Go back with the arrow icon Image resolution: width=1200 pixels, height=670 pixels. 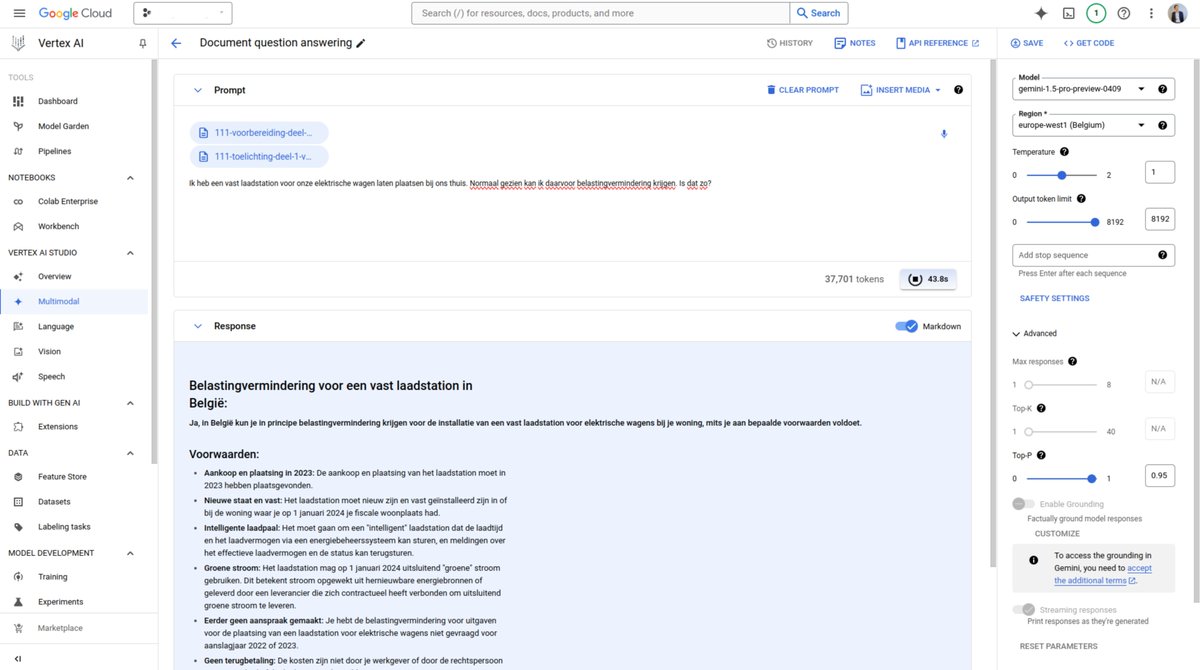tap(176, 43)
